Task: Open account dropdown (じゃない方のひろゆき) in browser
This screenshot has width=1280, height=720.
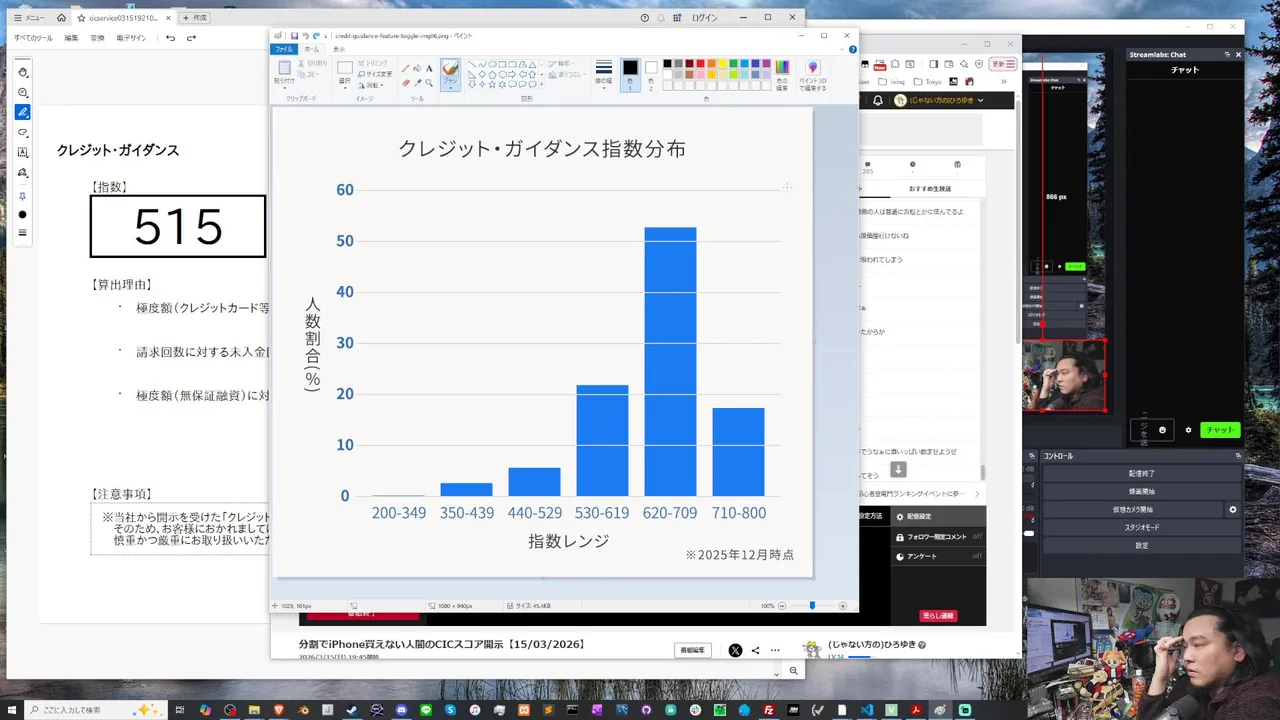Action: click(939, 100)
